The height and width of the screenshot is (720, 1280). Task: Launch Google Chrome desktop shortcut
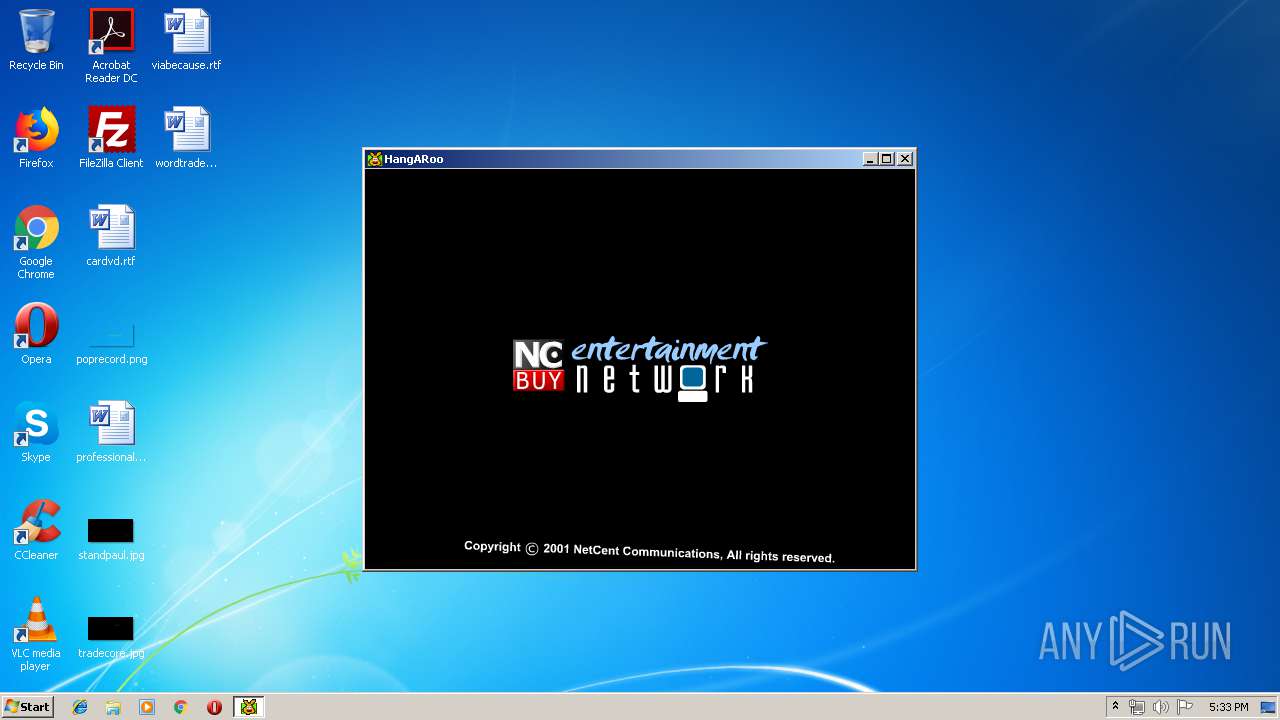pos(36,242)
